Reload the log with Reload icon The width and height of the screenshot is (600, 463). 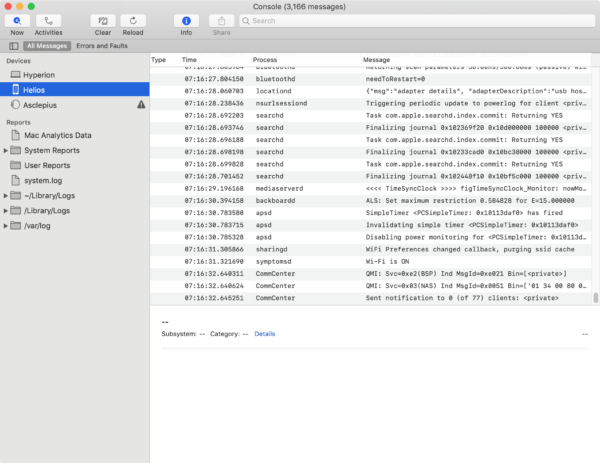[x=133, y=21]
